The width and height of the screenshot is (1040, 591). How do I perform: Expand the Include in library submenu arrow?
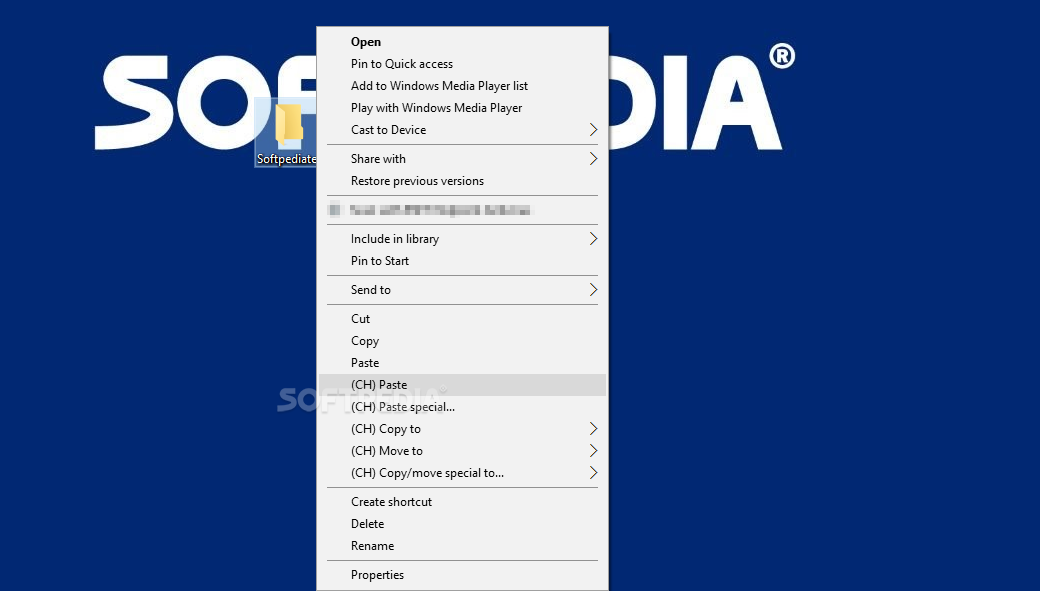[593, 239]
